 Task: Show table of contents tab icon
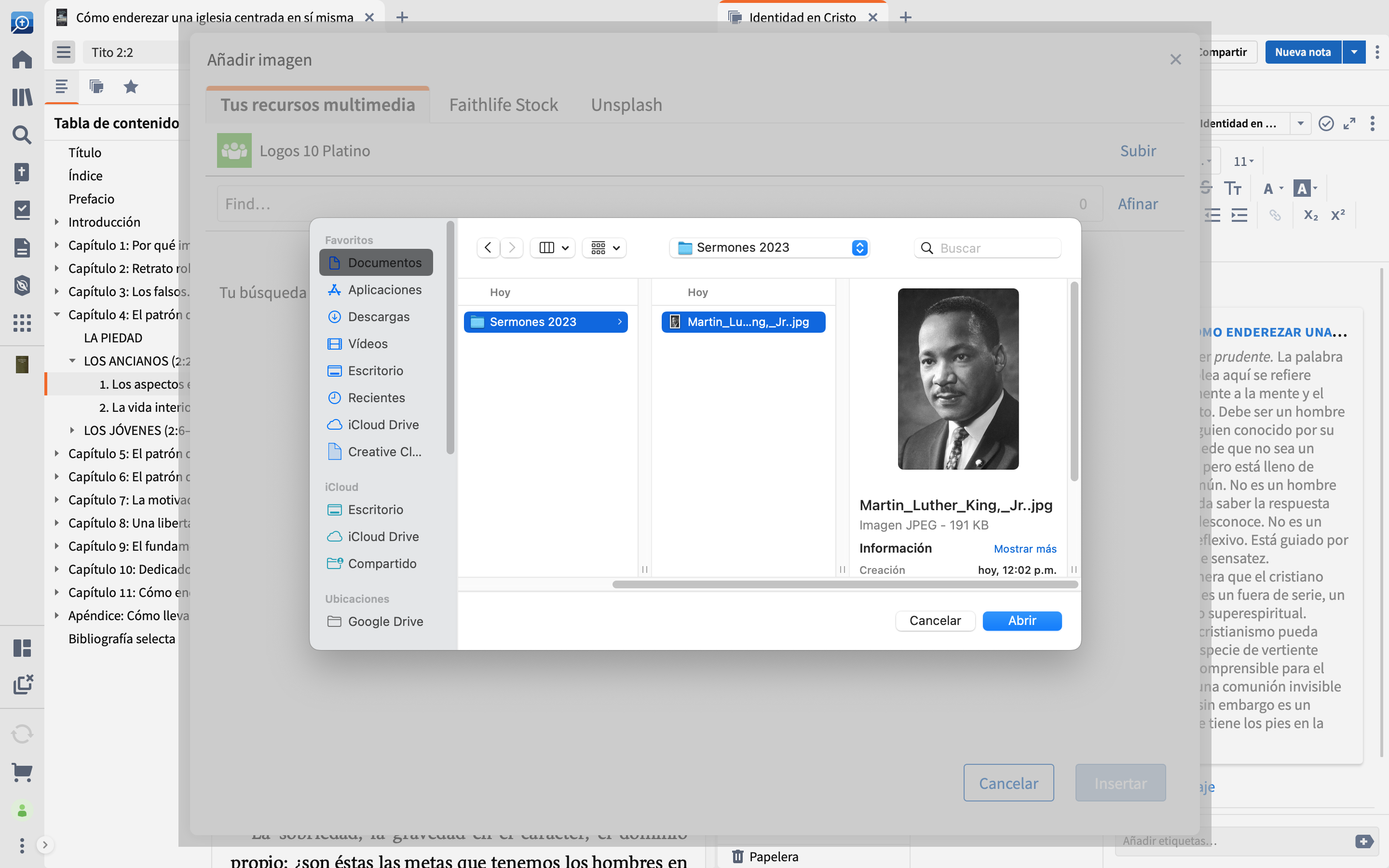(61, 87)
